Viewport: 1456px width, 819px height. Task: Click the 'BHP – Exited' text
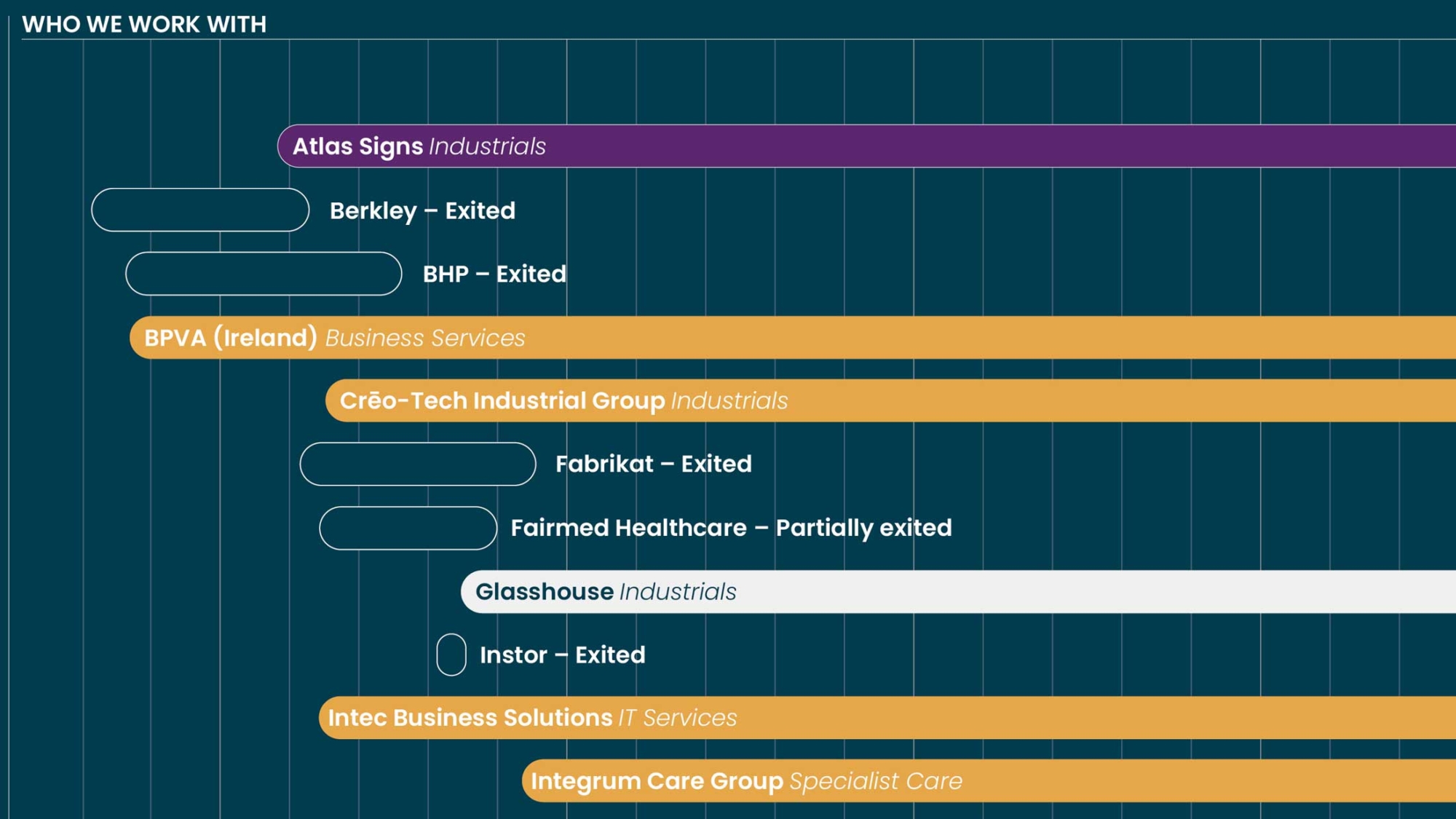[494, 274]
